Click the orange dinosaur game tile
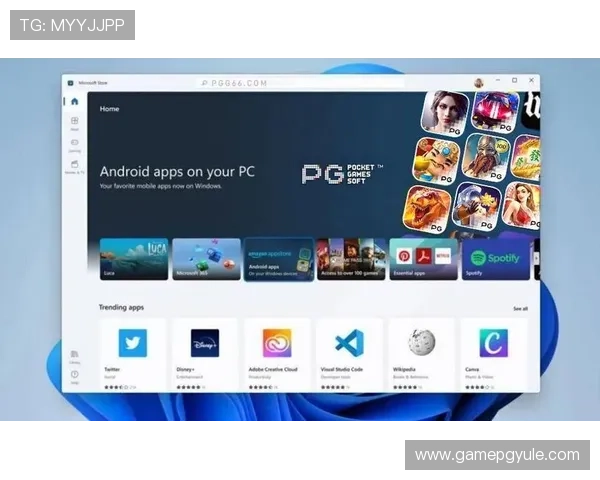The image size is (600, 480). click(x=426, y=209)
